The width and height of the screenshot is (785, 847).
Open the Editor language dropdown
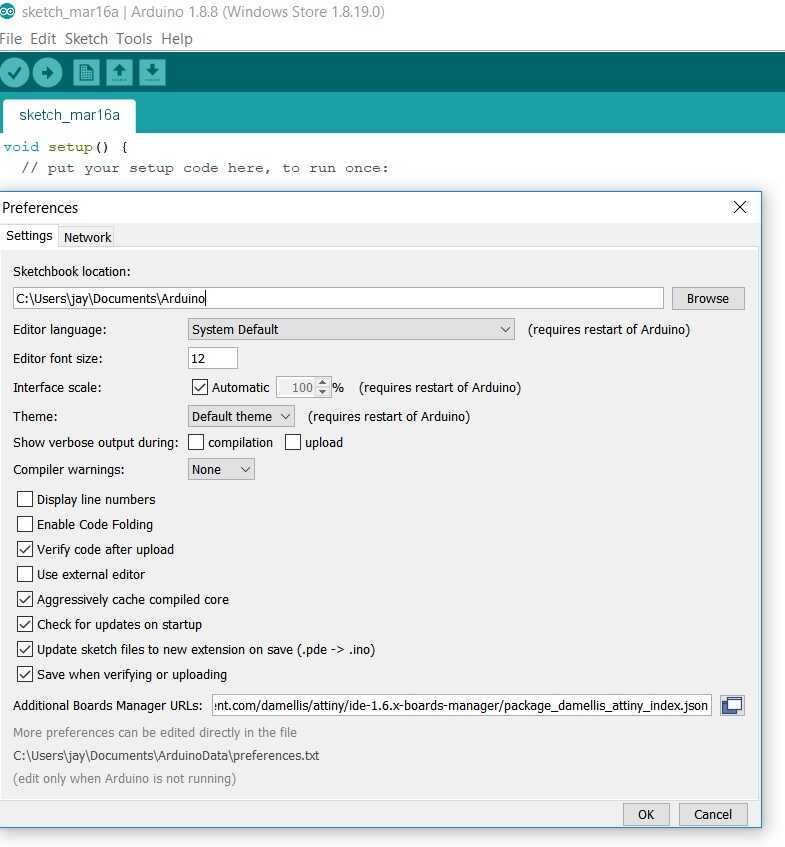[351, 329]
